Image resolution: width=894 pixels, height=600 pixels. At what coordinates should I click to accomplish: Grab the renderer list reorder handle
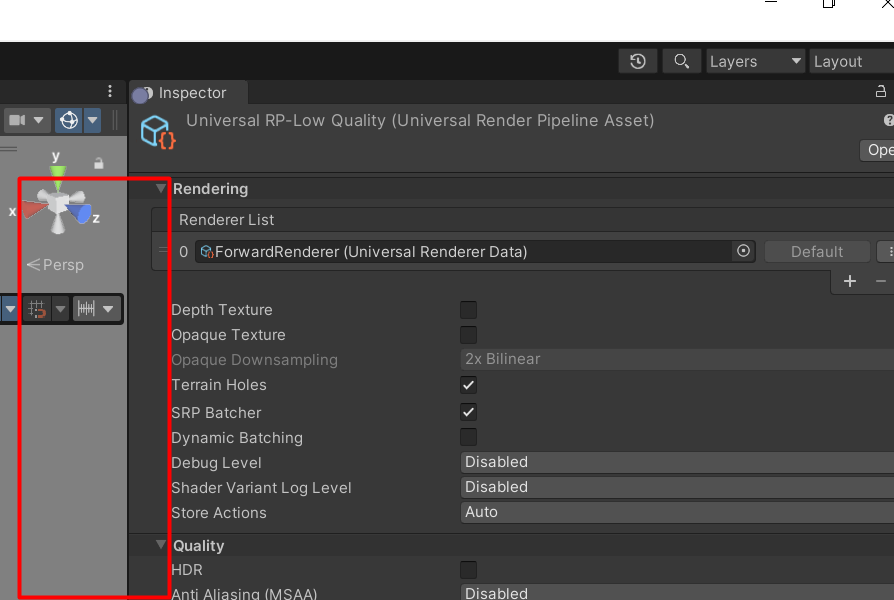pyautogui.click(x=163, y=250)
